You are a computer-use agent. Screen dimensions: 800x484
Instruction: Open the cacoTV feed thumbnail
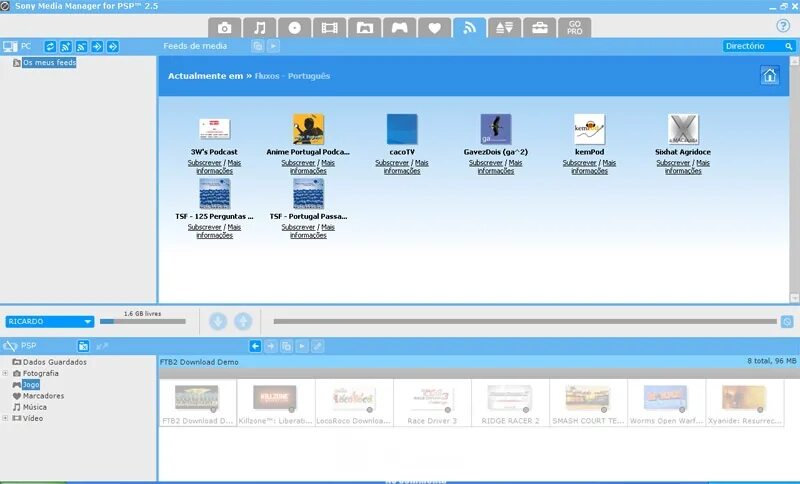[402, 129]
